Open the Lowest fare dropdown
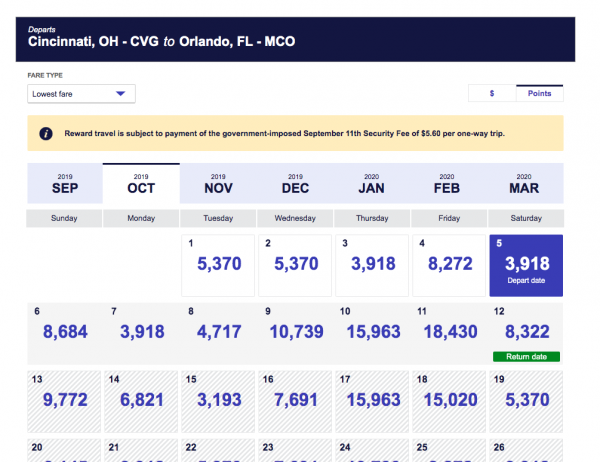The image size is (600, 462). pos(80,94)
